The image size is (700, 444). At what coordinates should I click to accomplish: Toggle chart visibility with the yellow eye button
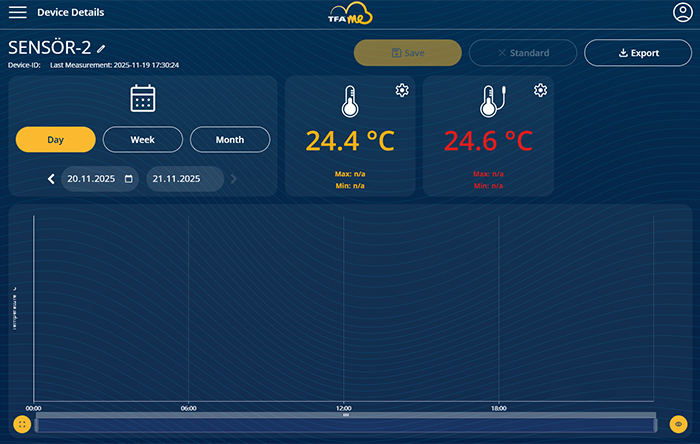(x=678, y=424)
